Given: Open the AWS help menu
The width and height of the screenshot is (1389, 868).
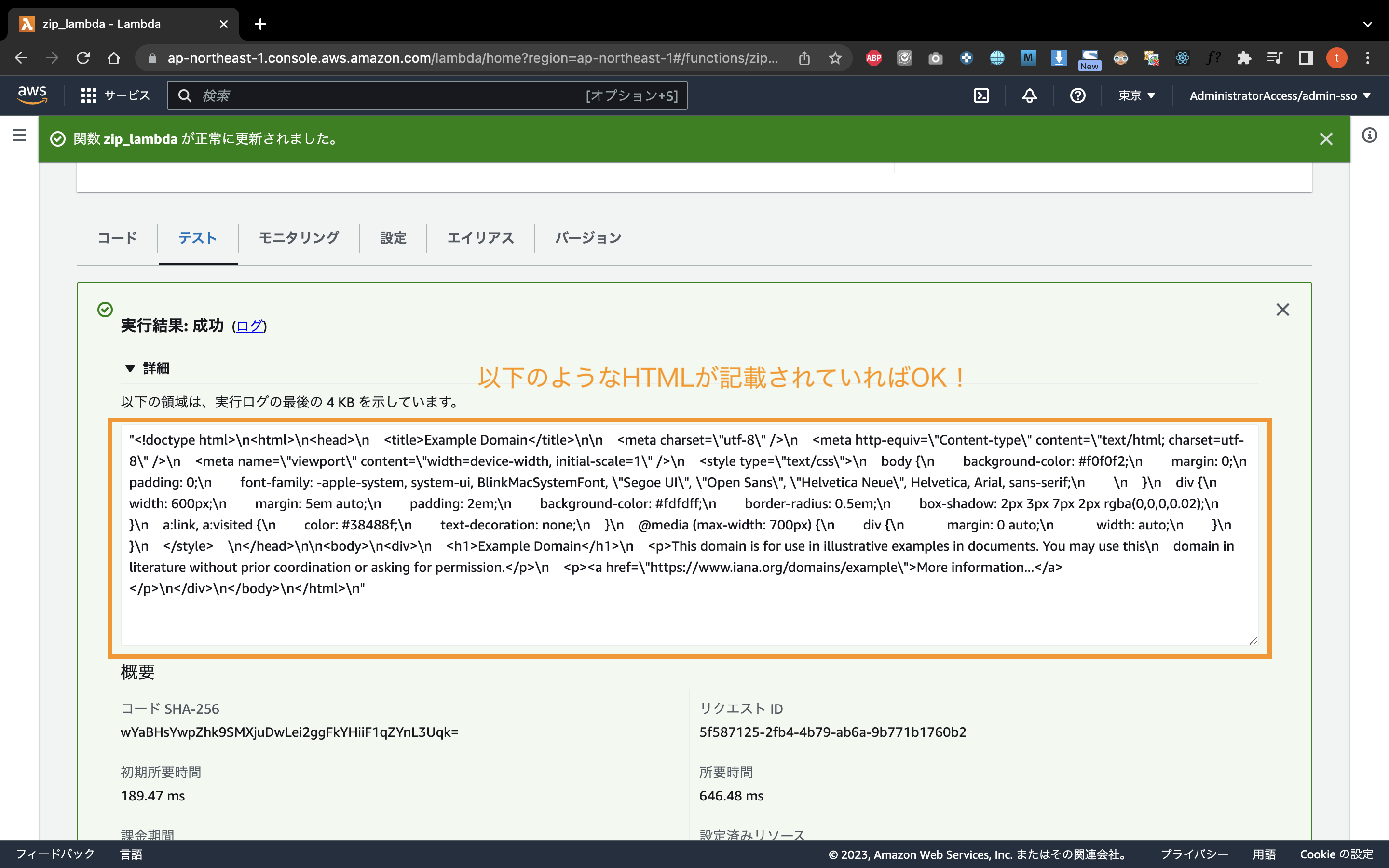Looking at the screenshot, I should (x=1078, y=95).
